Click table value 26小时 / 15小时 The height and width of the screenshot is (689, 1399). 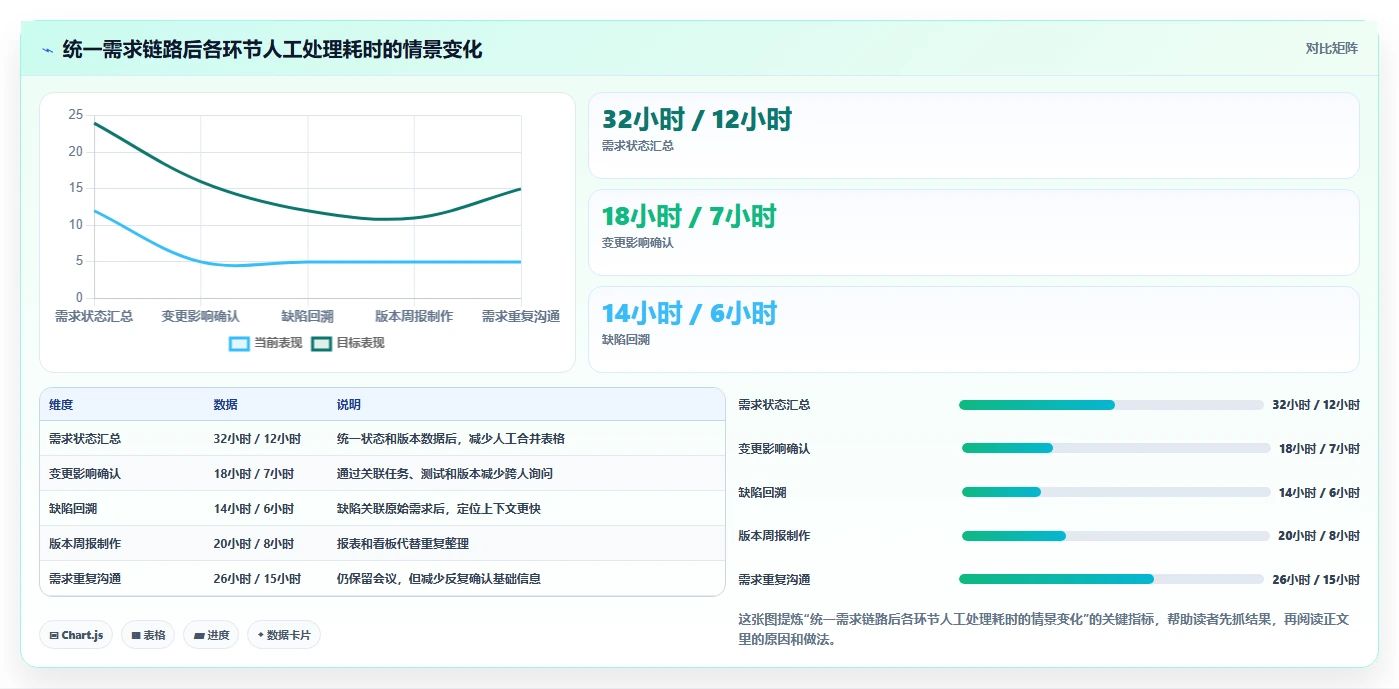[x=257, y=579]
